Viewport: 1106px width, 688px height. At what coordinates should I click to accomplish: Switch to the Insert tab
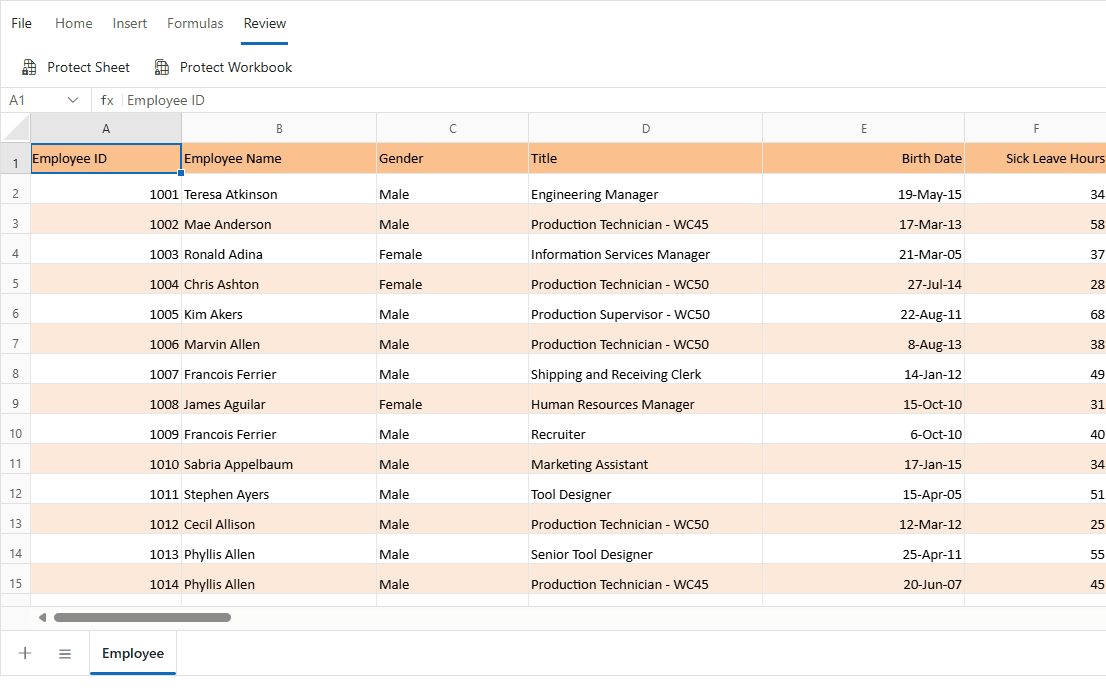[130, 23]
